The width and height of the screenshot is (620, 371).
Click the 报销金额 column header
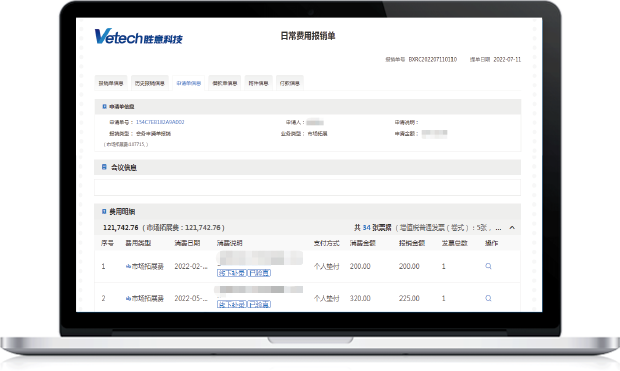[x=412, y=243]
